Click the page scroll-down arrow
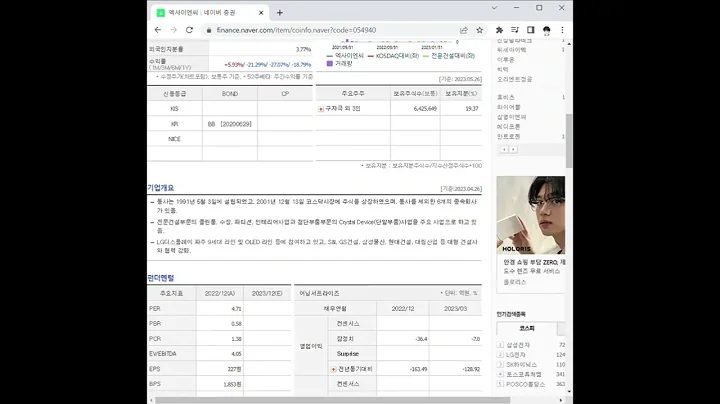 point(569,392)
